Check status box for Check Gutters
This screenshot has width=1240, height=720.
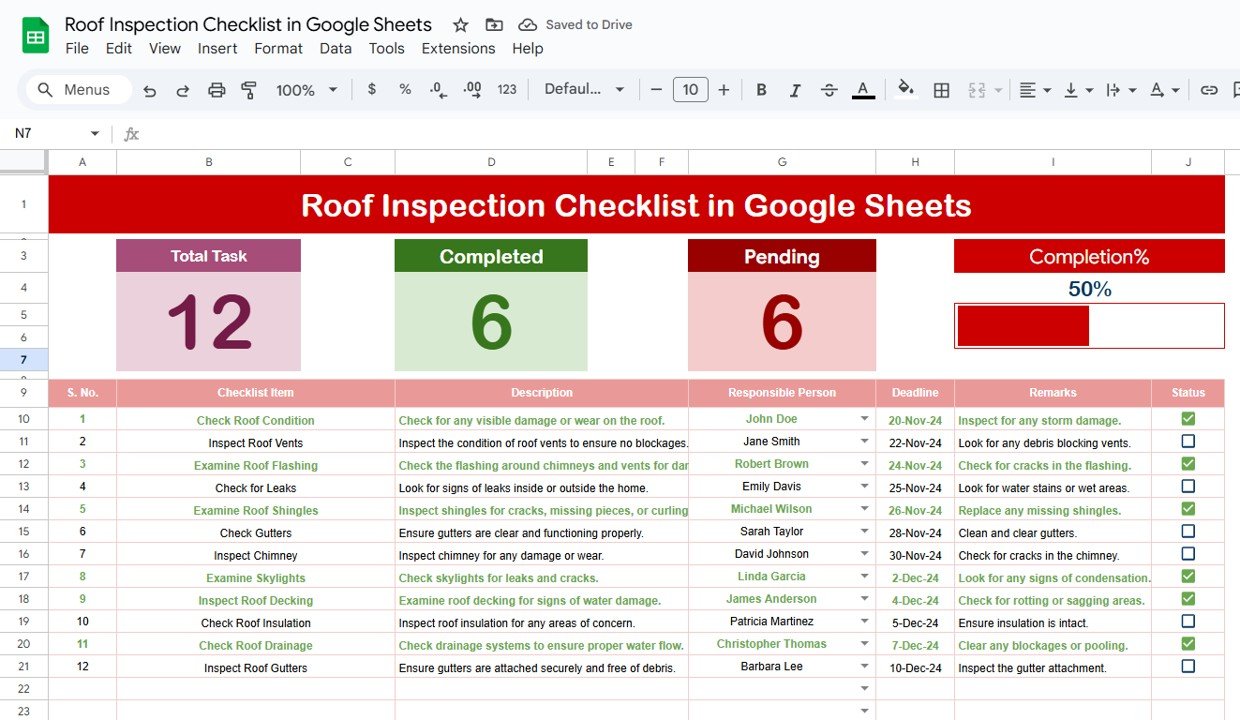tap(1188, 531)
